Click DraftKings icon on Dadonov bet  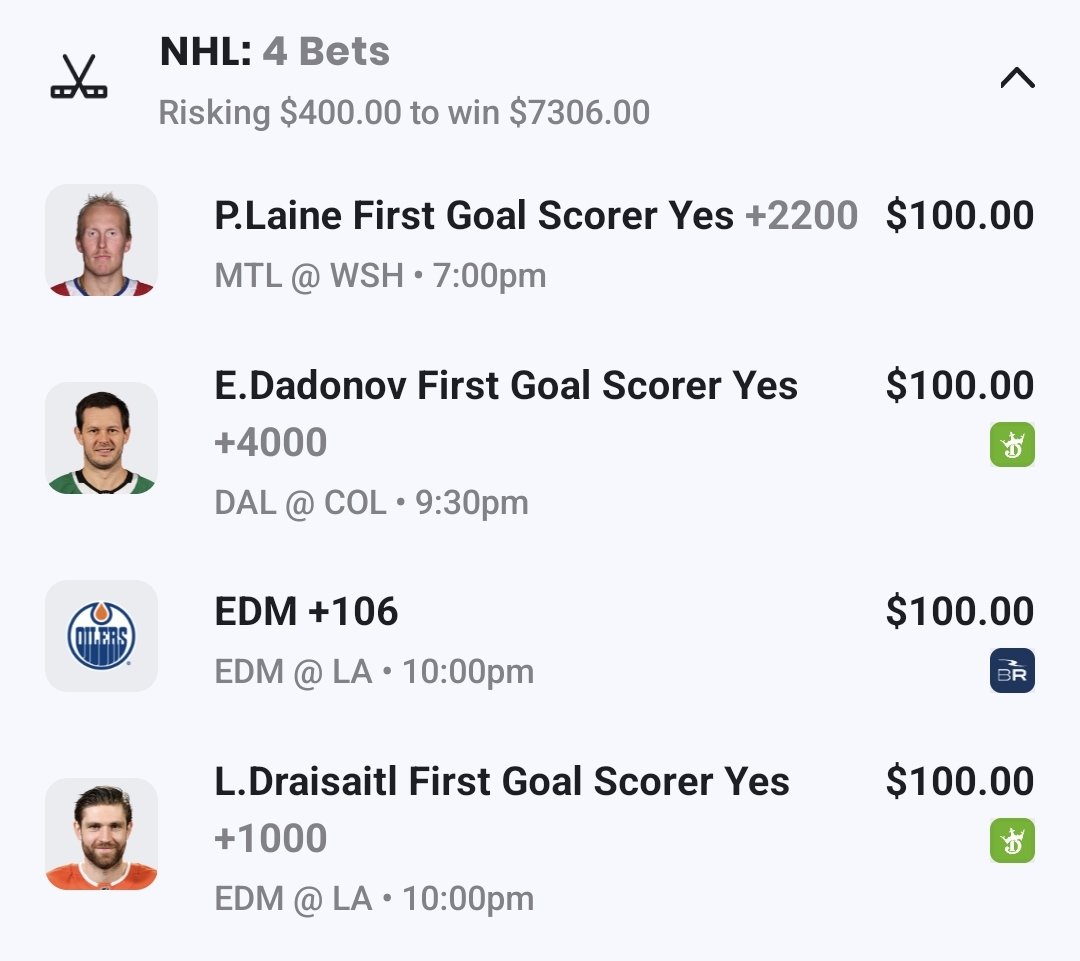coord(1012,444)
